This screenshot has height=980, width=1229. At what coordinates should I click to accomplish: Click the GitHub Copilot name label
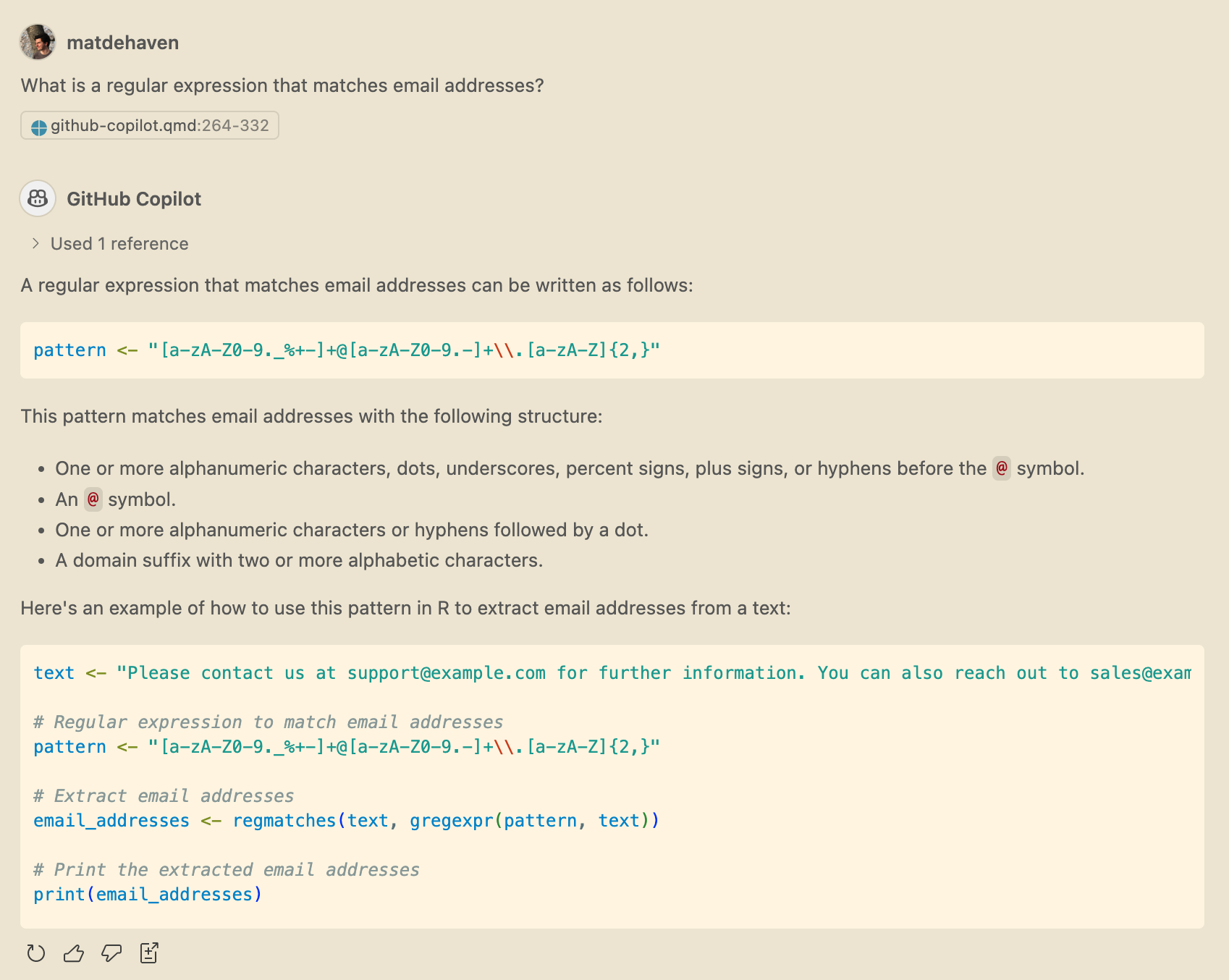click(134, 199)
